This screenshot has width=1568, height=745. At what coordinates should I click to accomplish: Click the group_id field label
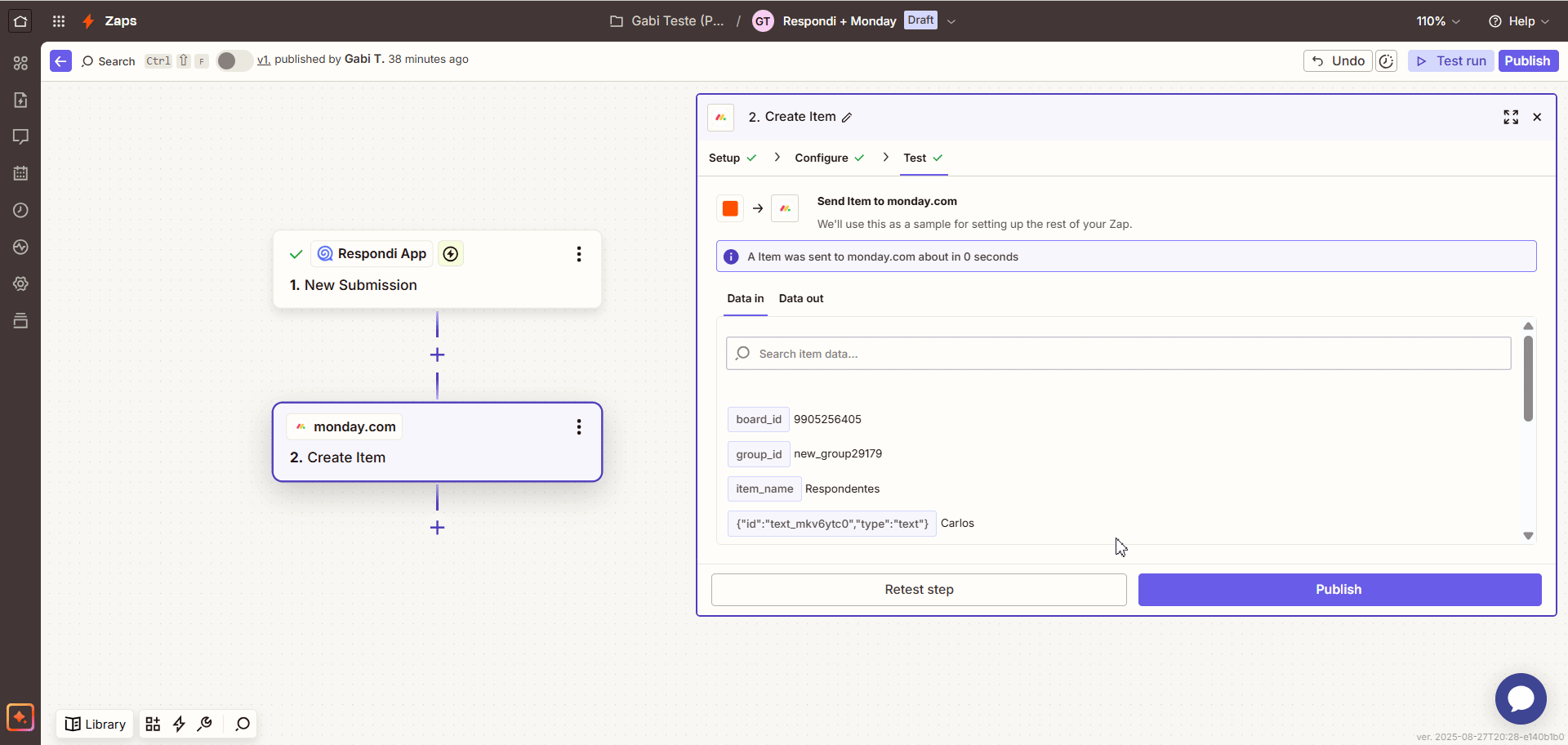click(759, 454)
